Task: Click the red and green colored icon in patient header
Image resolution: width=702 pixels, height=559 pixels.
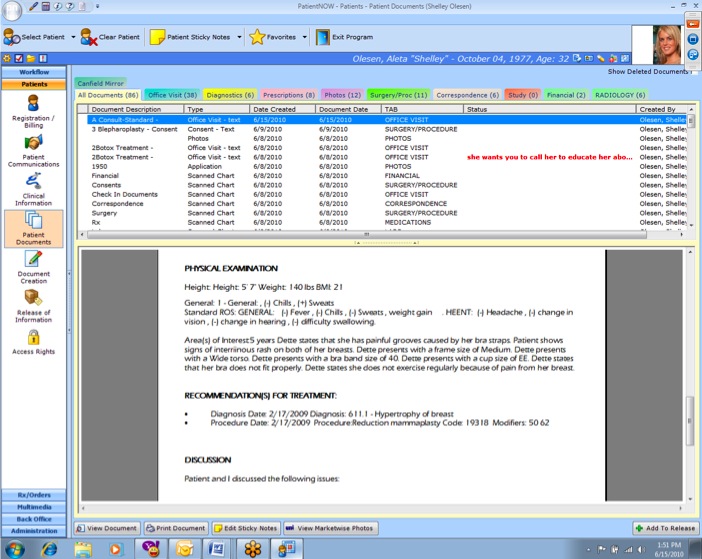Action: pyautogui.click(x=613, y=58)
